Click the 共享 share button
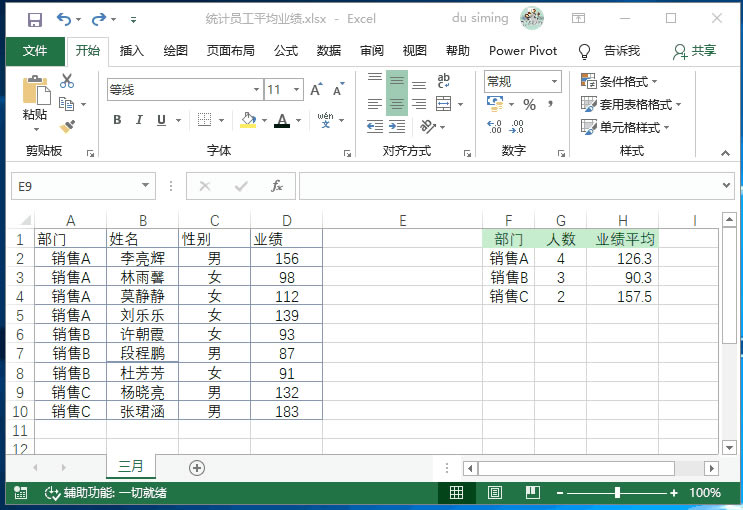Image resolution: width=743 pixels, height=510 pixels. click(x=695, y=51)
